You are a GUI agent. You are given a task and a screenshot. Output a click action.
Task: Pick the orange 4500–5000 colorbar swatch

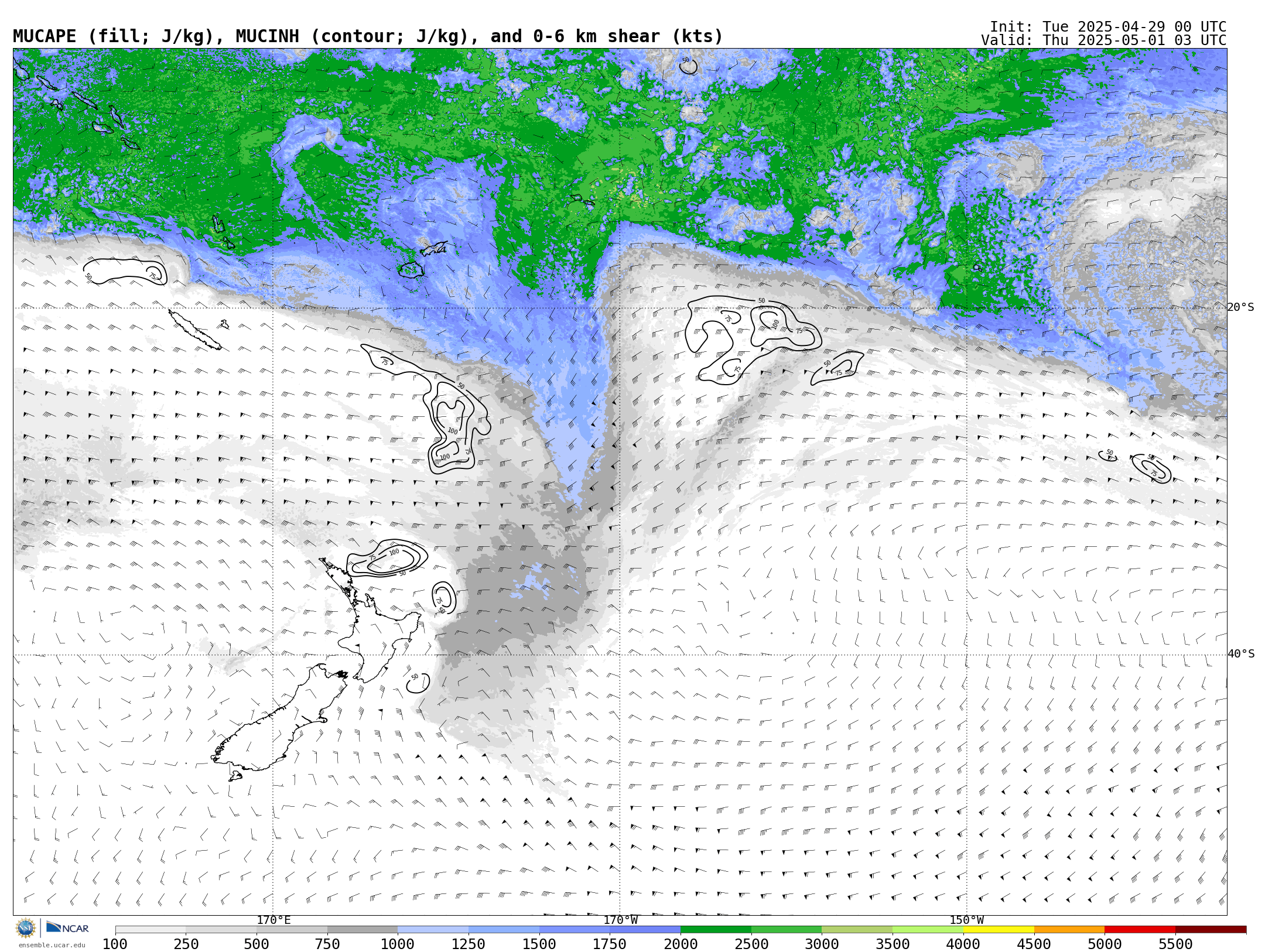[1069, 930]
